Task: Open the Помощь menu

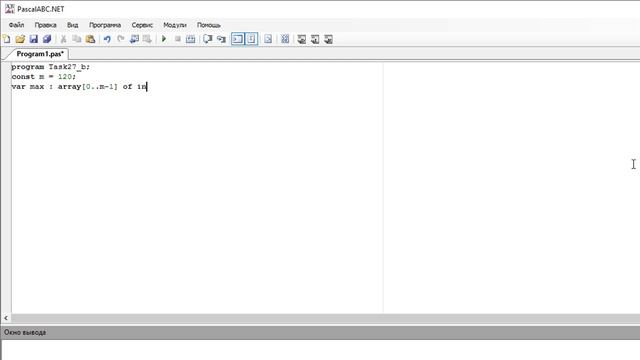Action: [209, 25]
